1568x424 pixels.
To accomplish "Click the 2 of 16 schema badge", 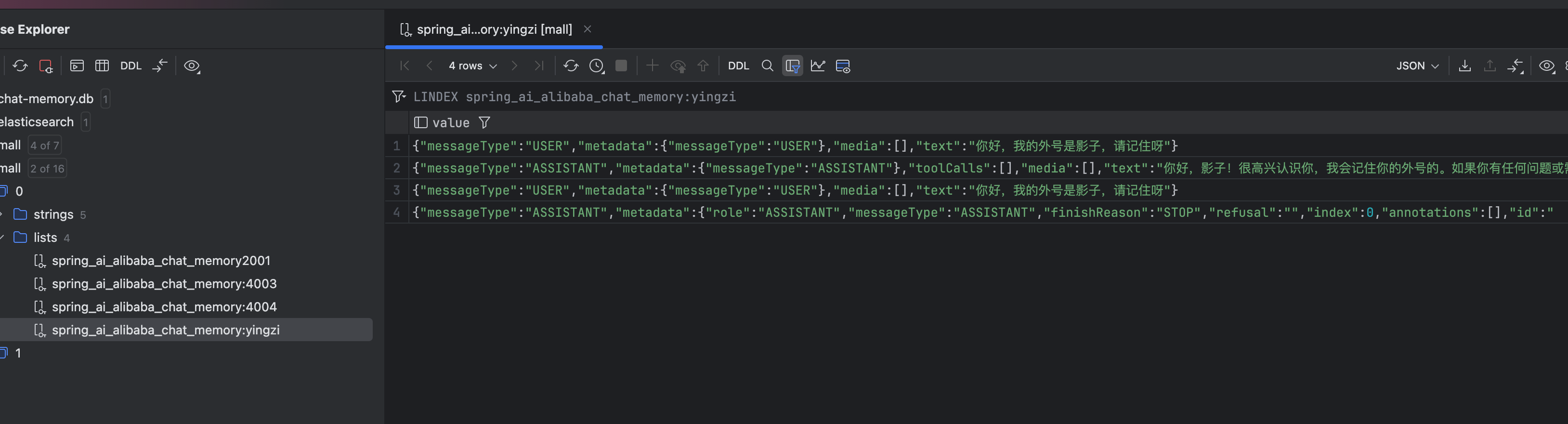I will (48, 169).
